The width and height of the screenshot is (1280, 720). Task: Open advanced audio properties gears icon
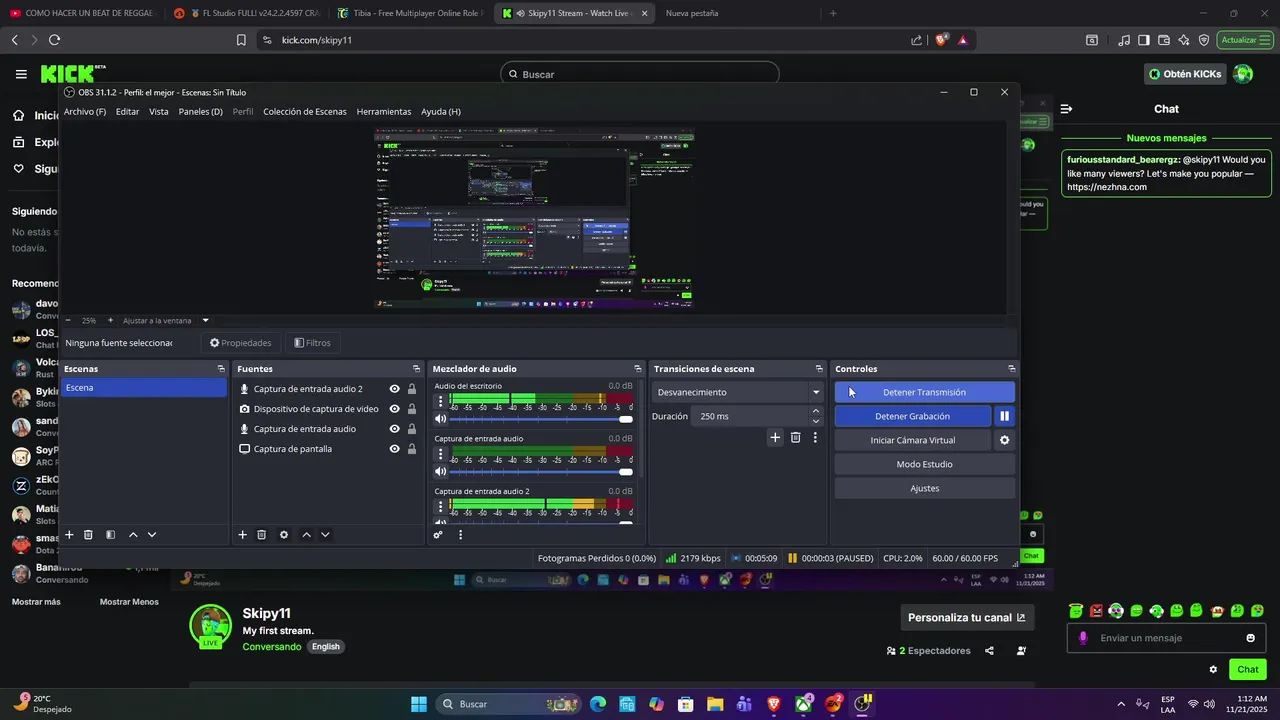(x=438, y=535)
